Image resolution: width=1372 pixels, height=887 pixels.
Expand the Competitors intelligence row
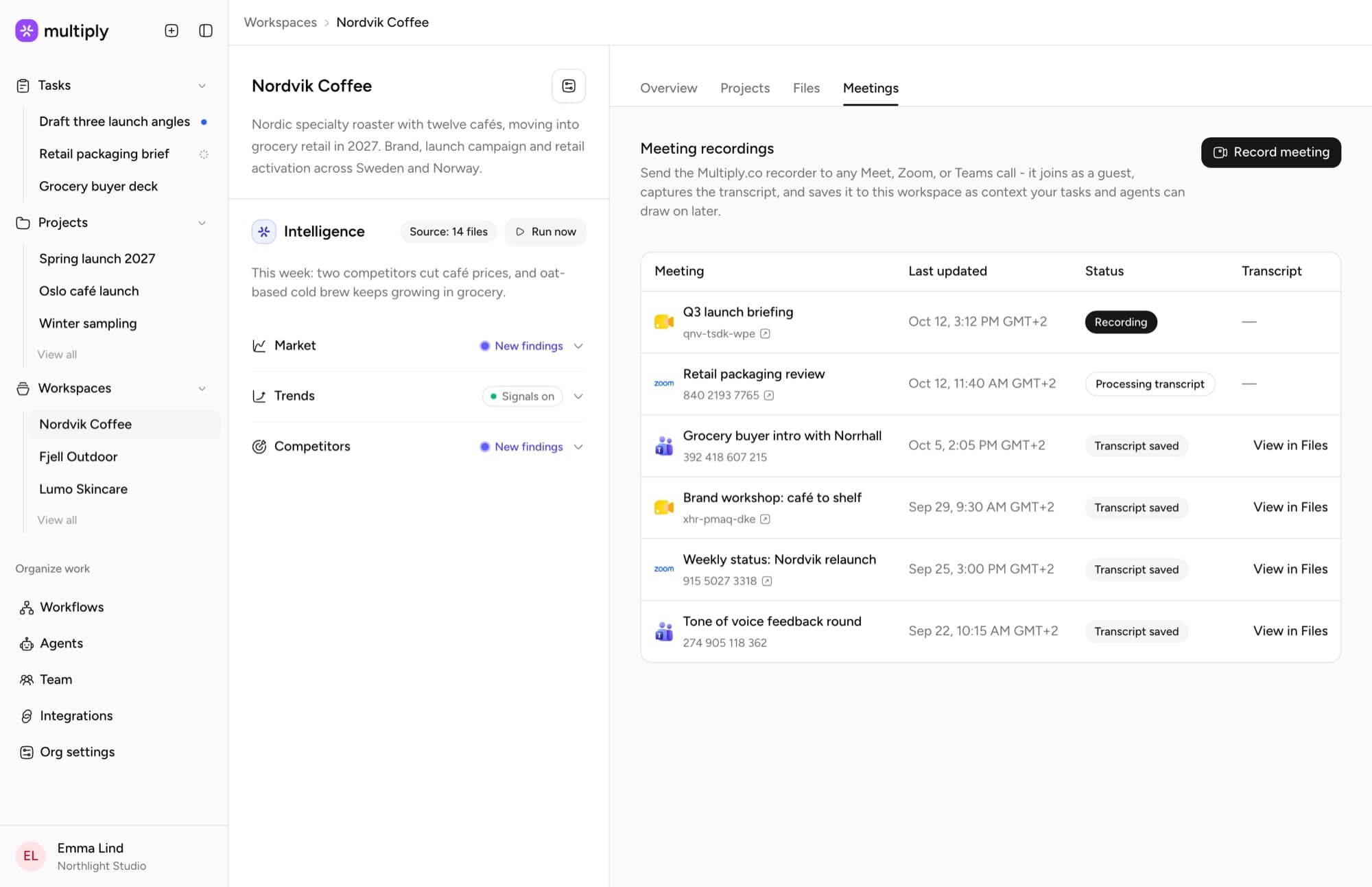click(578, 447)
